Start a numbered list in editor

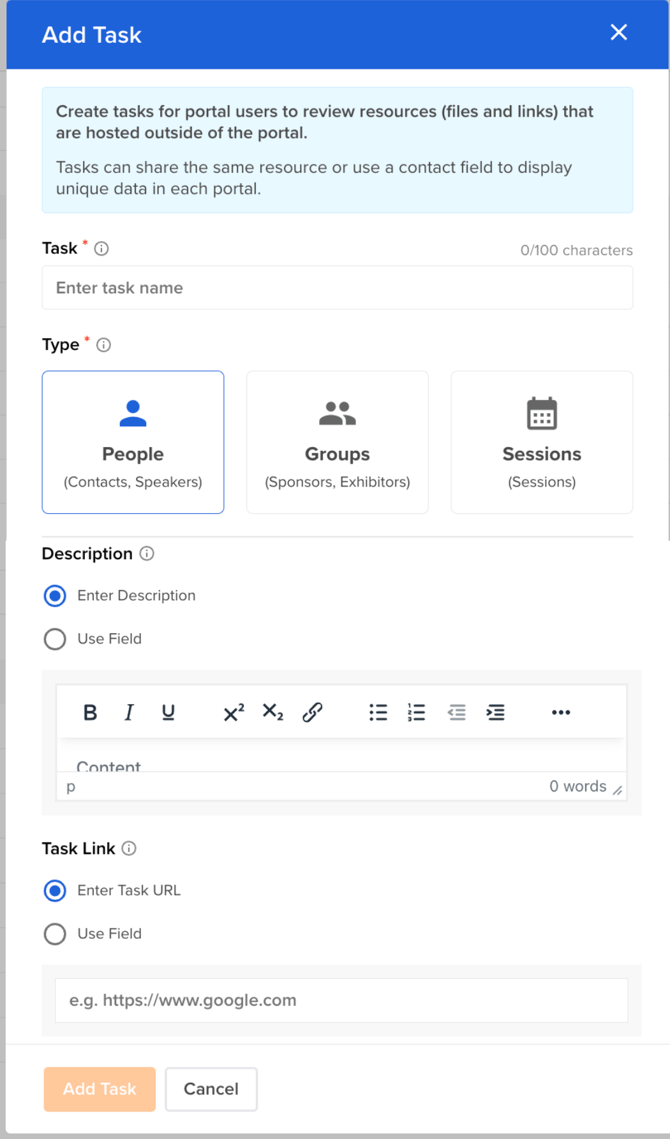(417, 712)
